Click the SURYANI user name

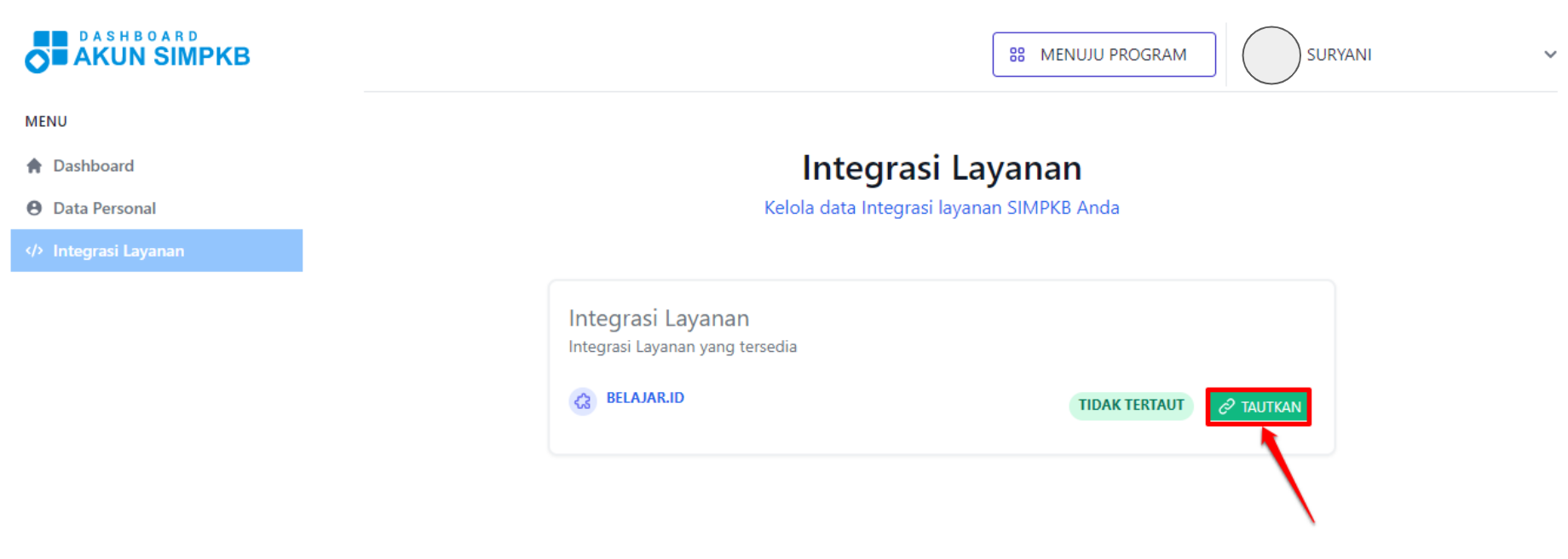pyautogui.click(x=1339, y=55)
